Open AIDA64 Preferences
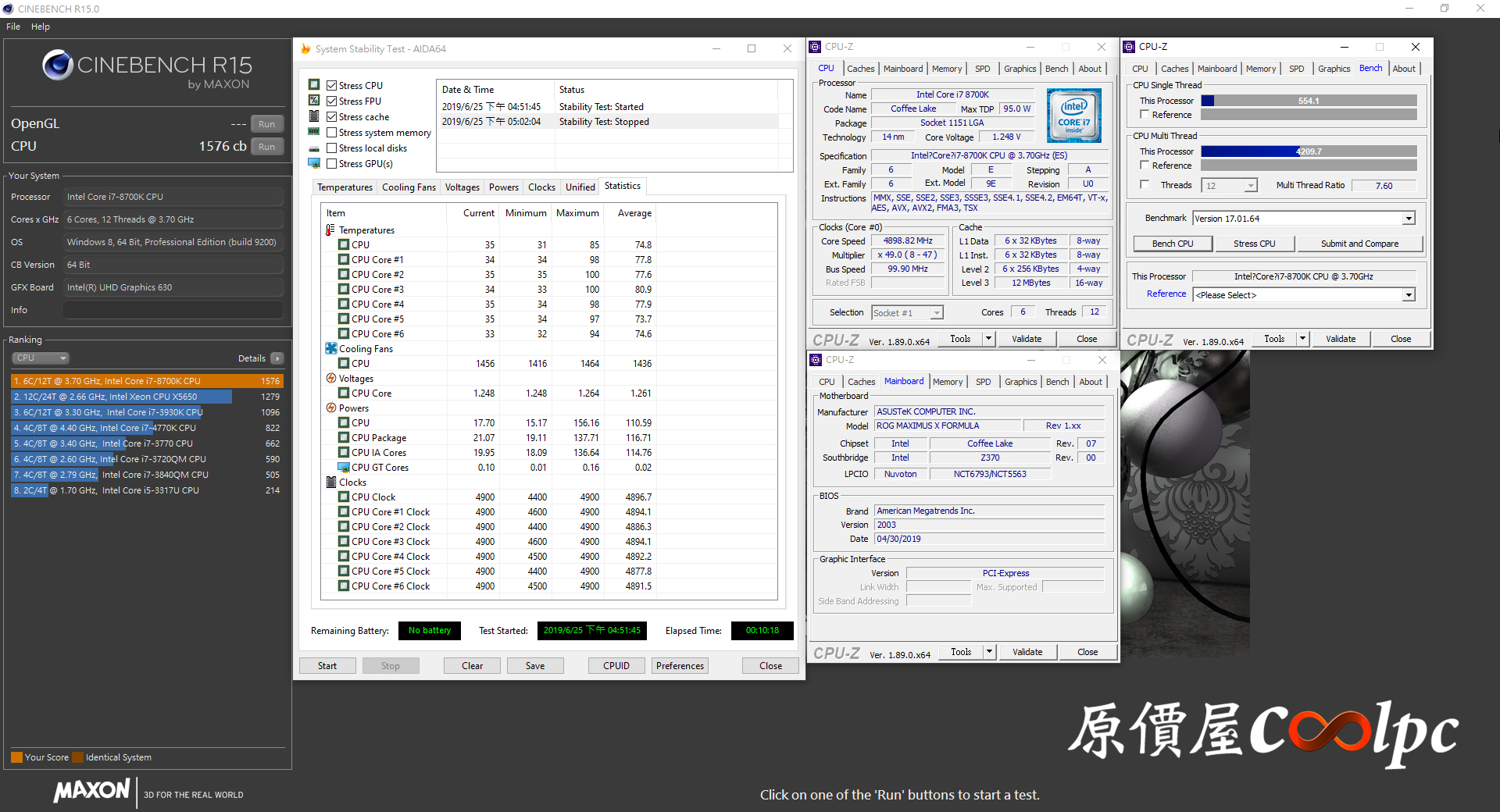 pos(680,666)
